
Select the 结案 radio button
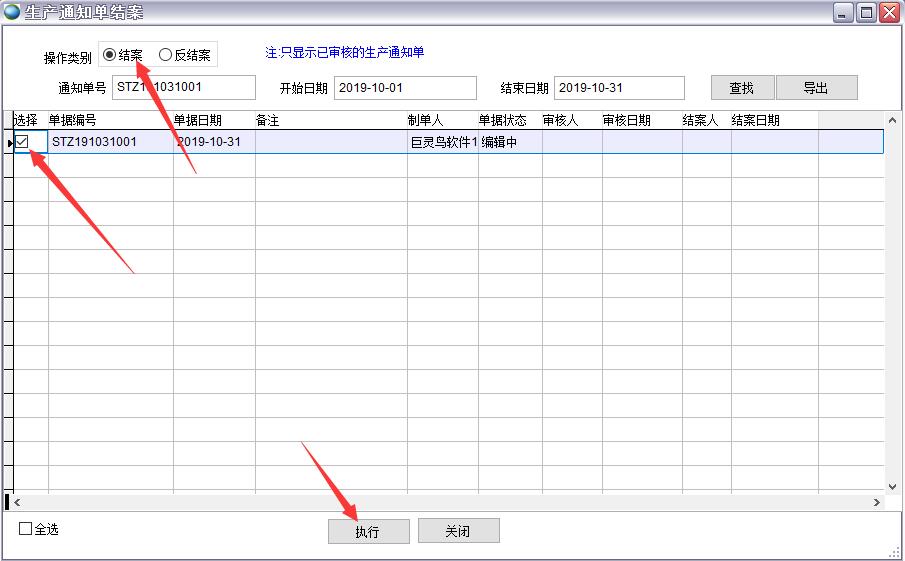tap(110, 55)
